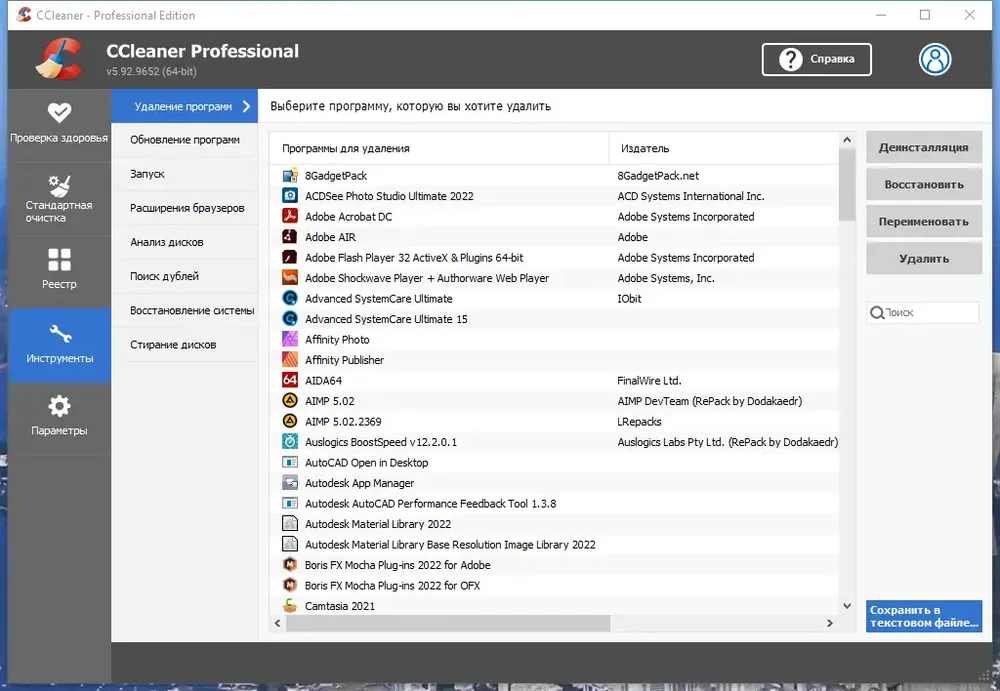Select the Custom Clean broom icon
1000x691 pixels.
tap(59, 185)
